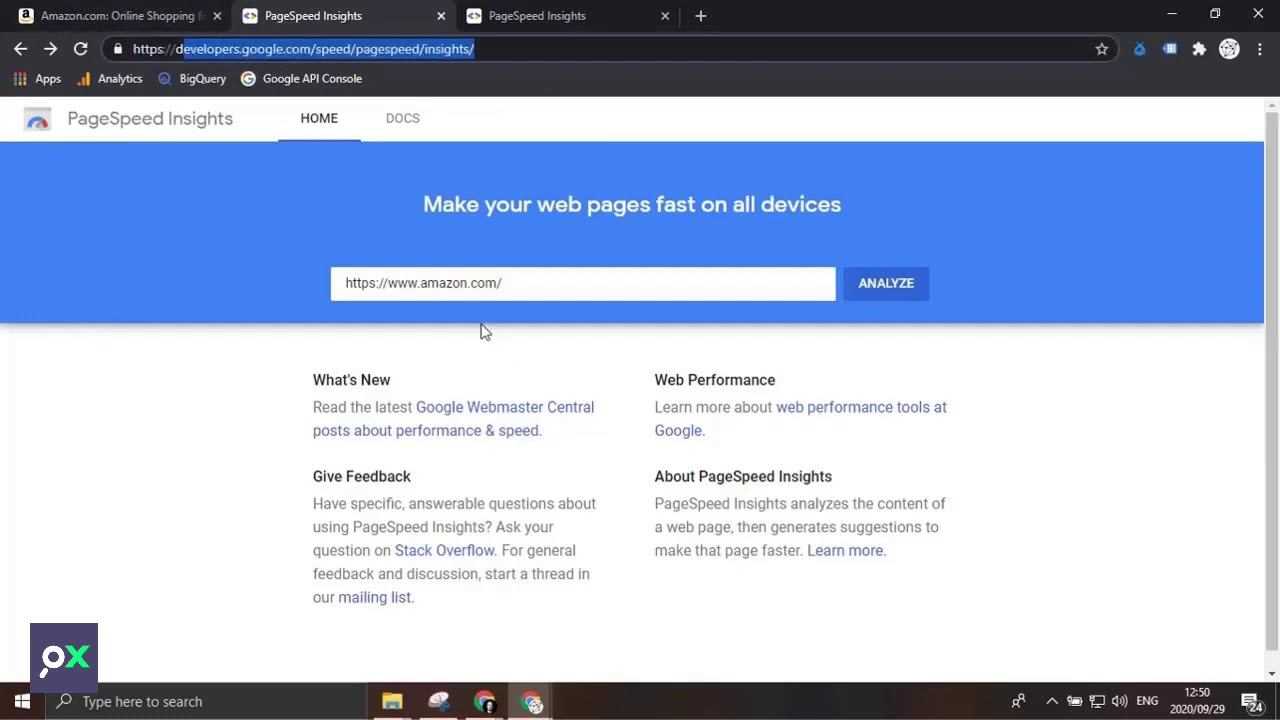Close the Amazon.com tab
The image size is (1280, 720).
point(217,16)
